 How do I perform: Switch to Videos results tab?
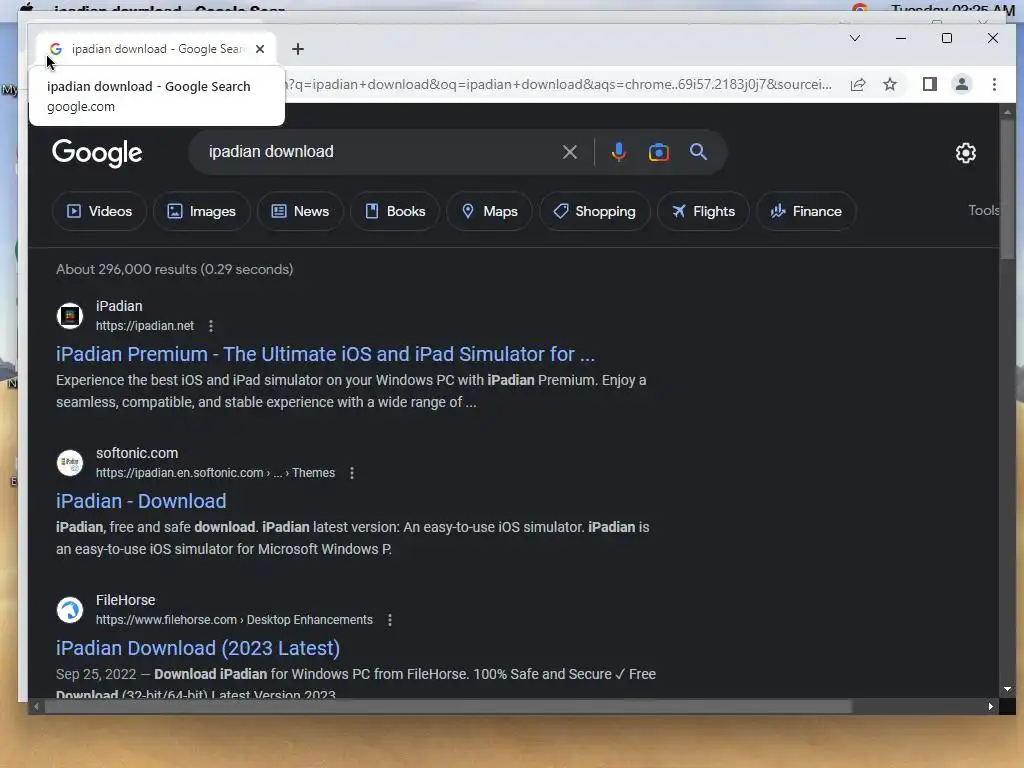pos(99,211)
